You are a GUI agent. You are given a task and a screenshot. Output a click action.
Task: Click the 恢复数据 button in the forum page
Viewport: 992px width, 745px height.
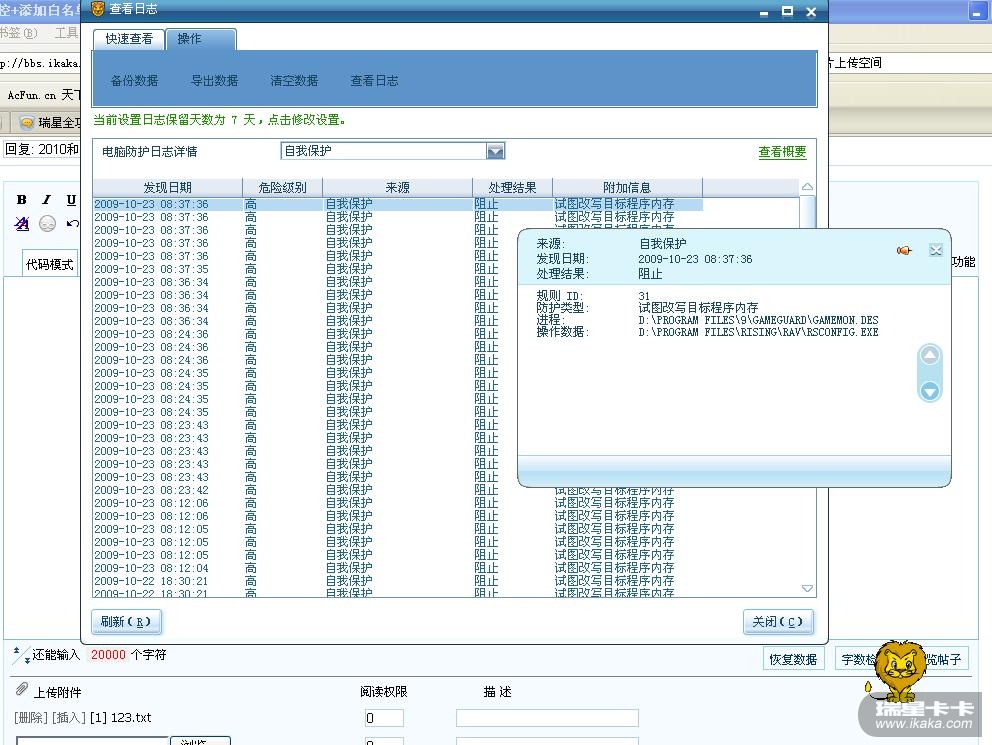(x=793, y=660)
